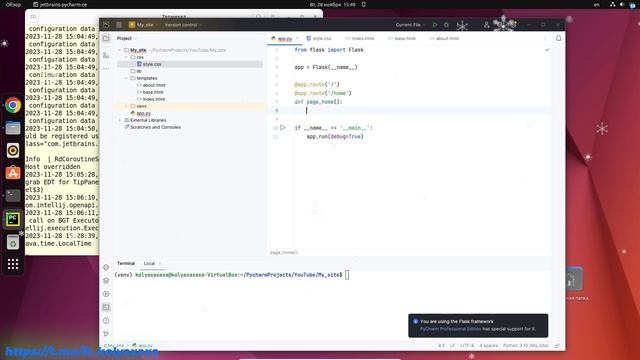This screenshot has height=360, width=640.
Task: Switch to the base.html editor tab
Action: [x=402, y=38]
